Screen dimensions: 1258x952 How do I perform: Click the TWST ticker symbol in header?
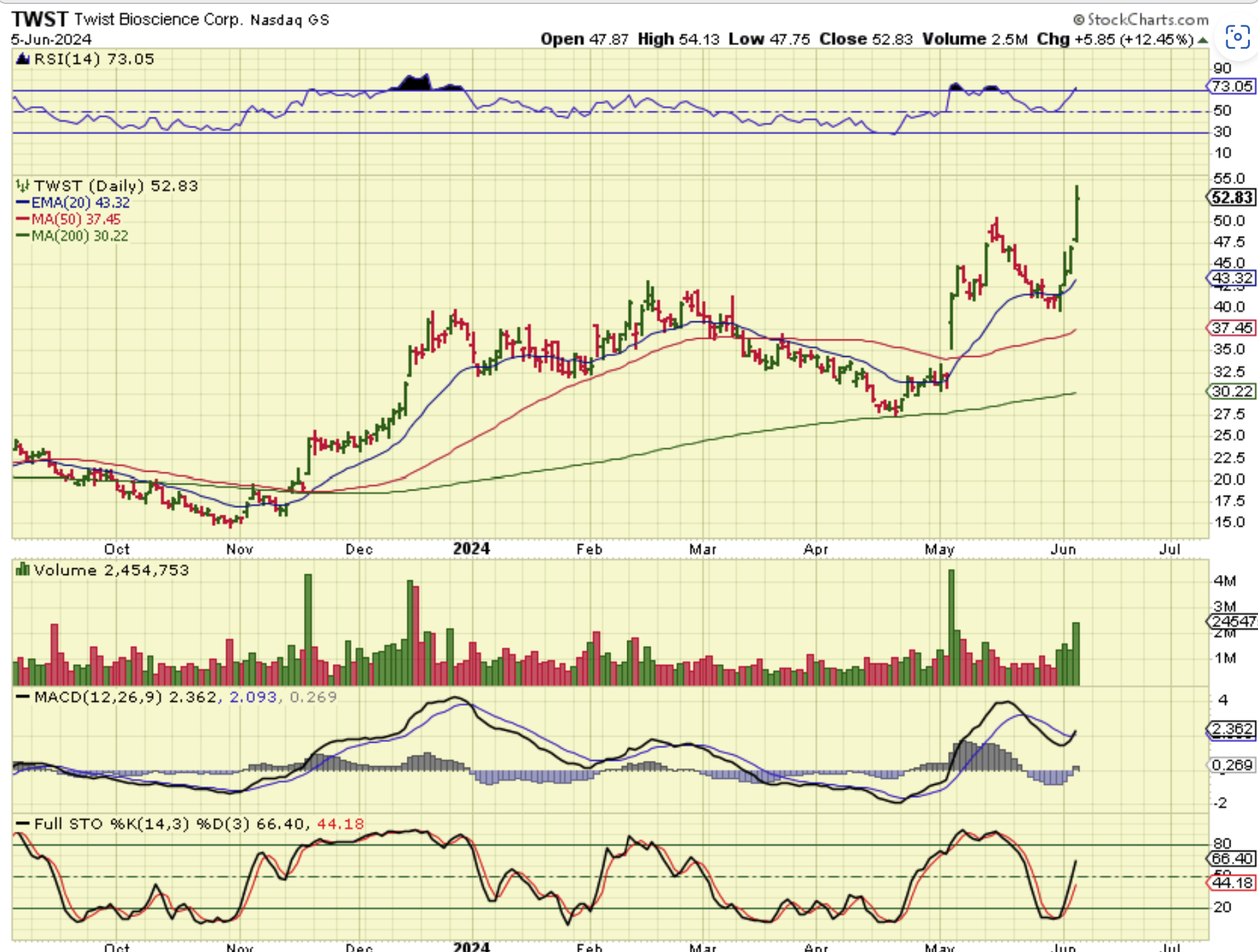click(x=40, y=19)
